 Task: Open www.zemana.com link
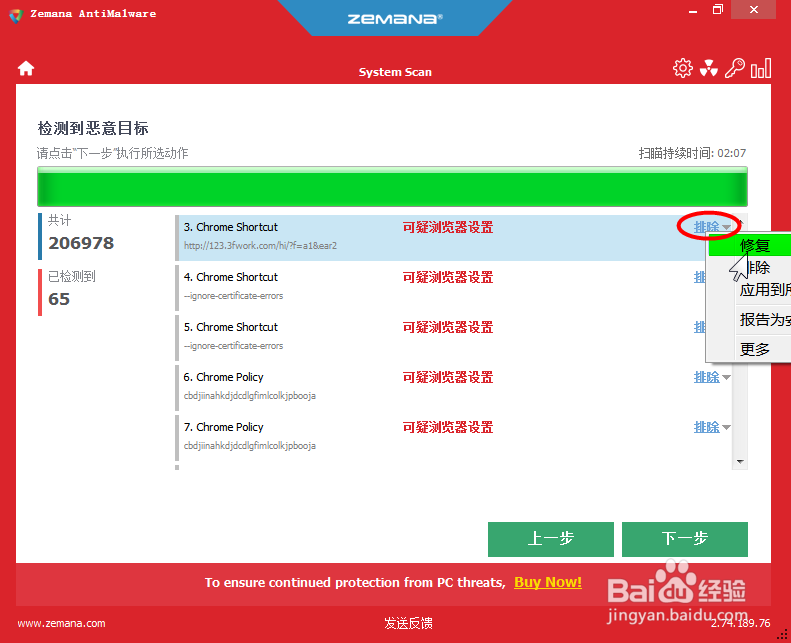[62, 623]
